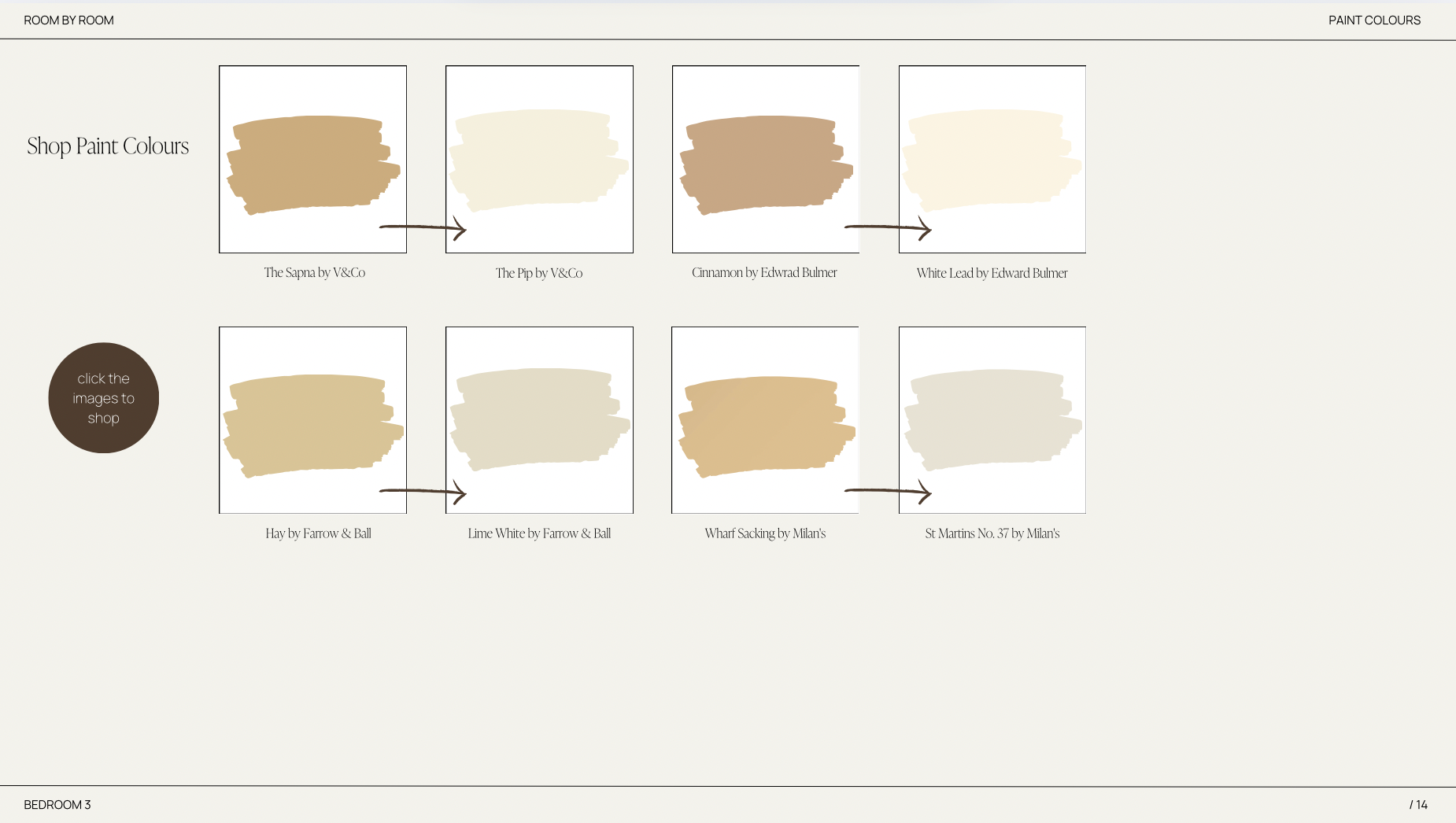Click the arrow between Sapna and Pip
This screenshot has width=1456, height=823.
[x=423, y=228]
